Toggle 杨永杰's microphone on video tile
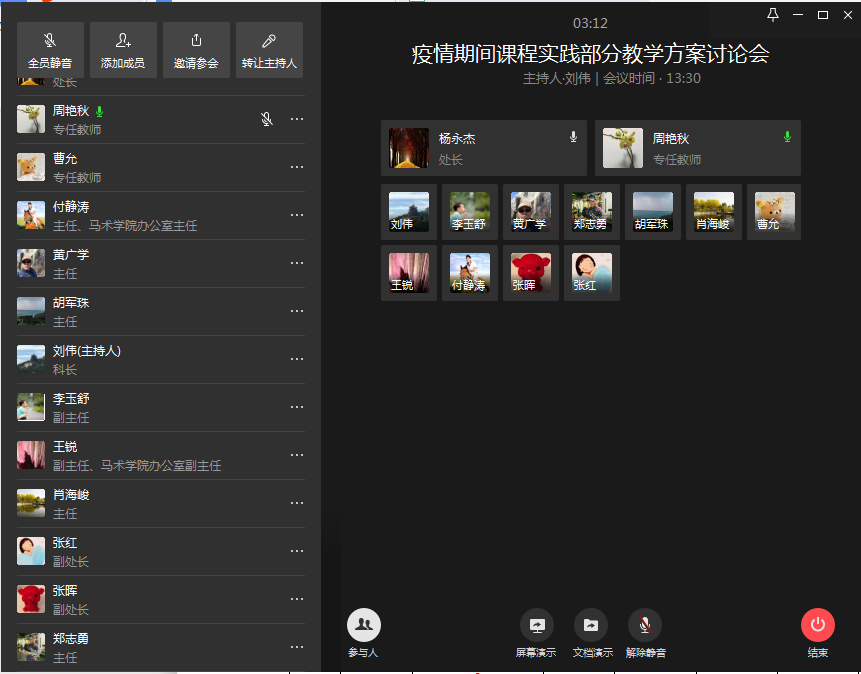861x674 pixels. coord(573,137)
